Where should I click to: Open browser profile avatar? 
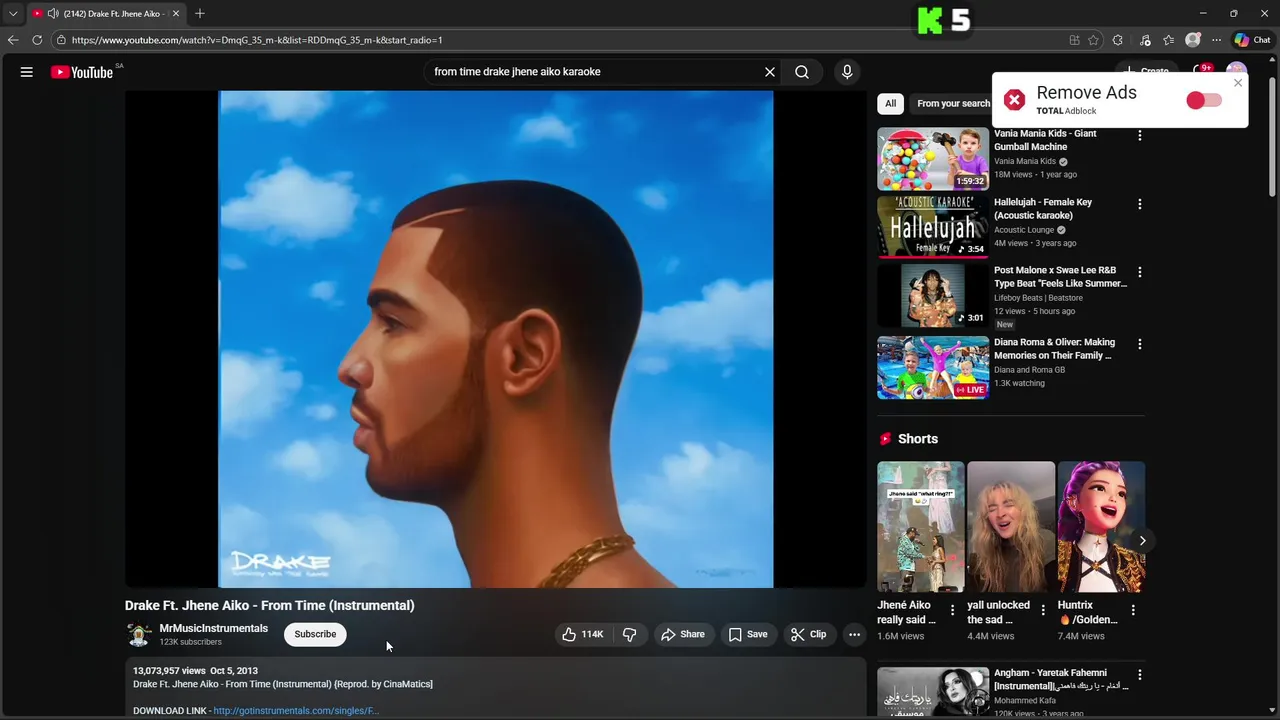[x=1192, y=40]
